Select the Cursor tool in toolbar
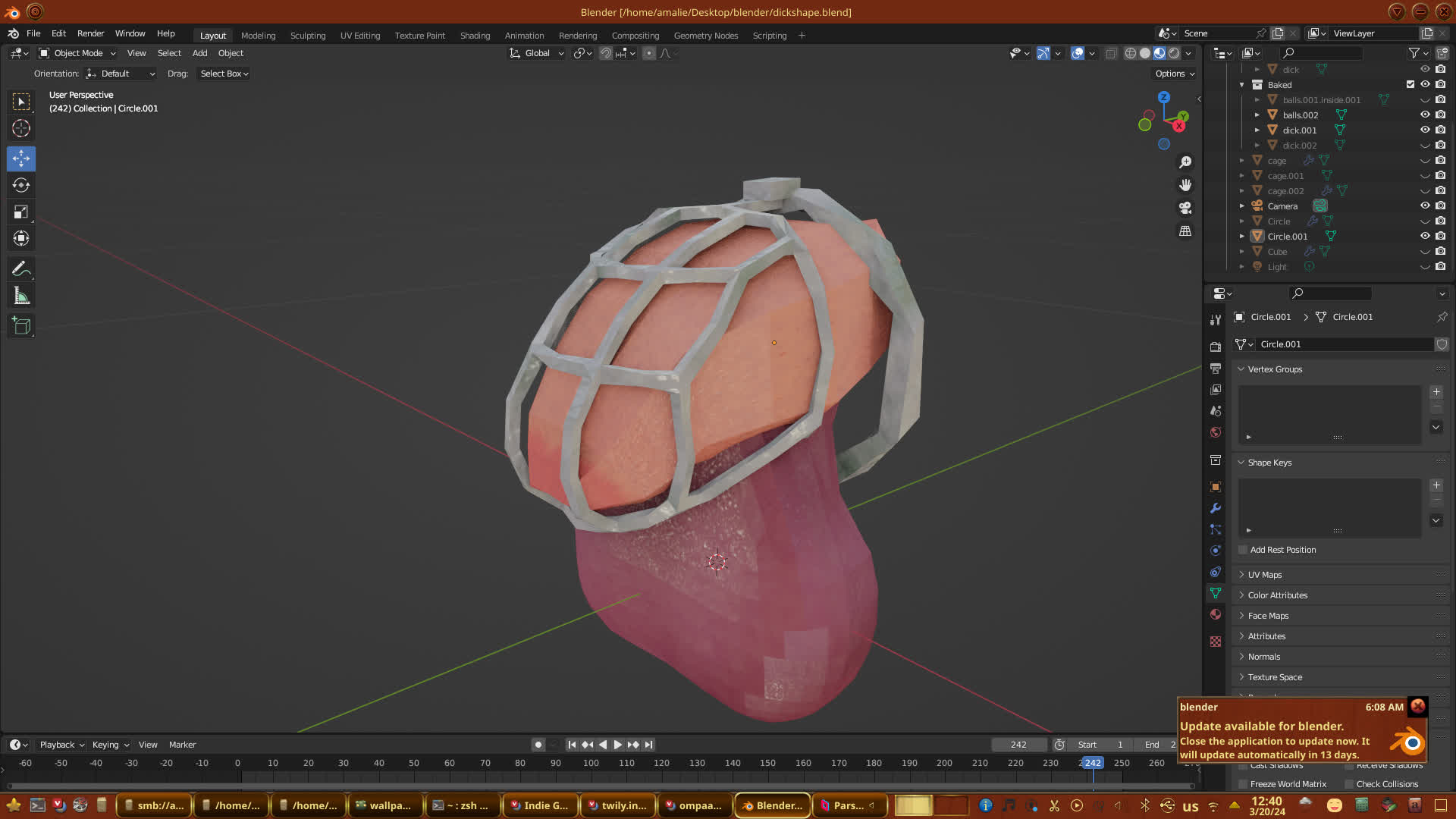Viewport: 1456px width, 819px height. tap(21, 129)
